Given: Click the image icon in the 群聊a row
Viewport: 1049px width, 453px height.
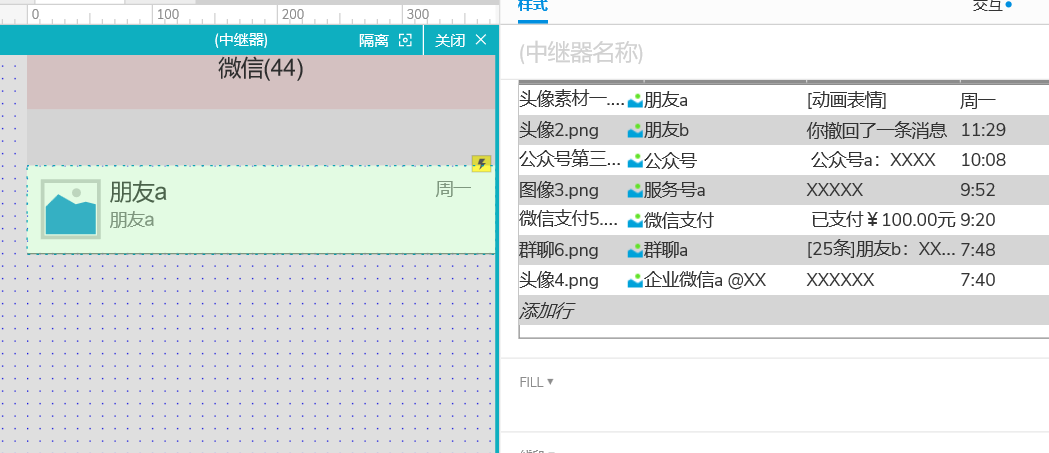Looking at the screenshot, I should coord(635,250).
